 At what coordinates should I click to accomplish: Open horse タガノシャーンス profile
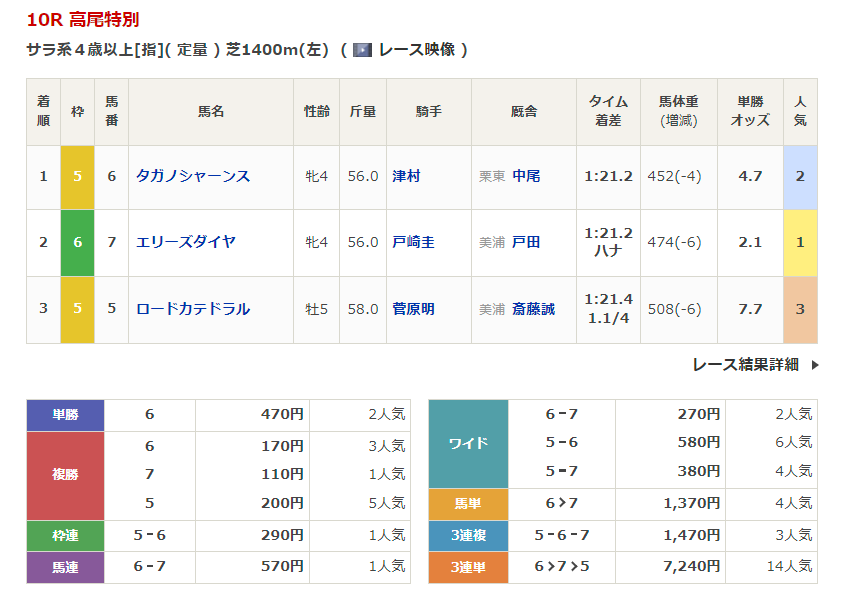pos(193,176)
